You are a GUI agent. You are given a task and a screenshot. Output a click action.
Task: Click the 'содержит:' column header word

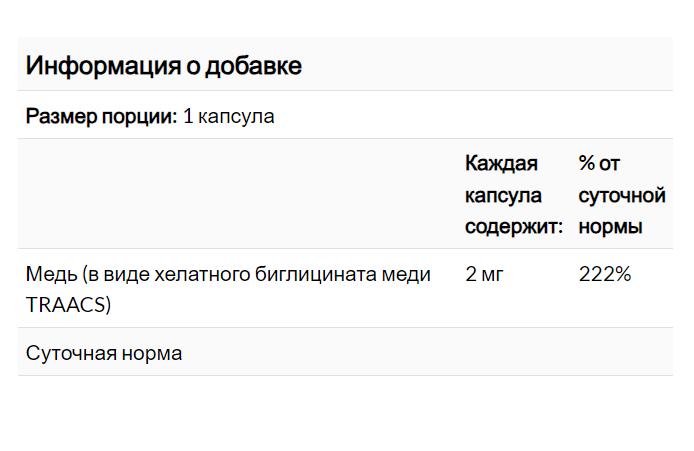point(514,227)
